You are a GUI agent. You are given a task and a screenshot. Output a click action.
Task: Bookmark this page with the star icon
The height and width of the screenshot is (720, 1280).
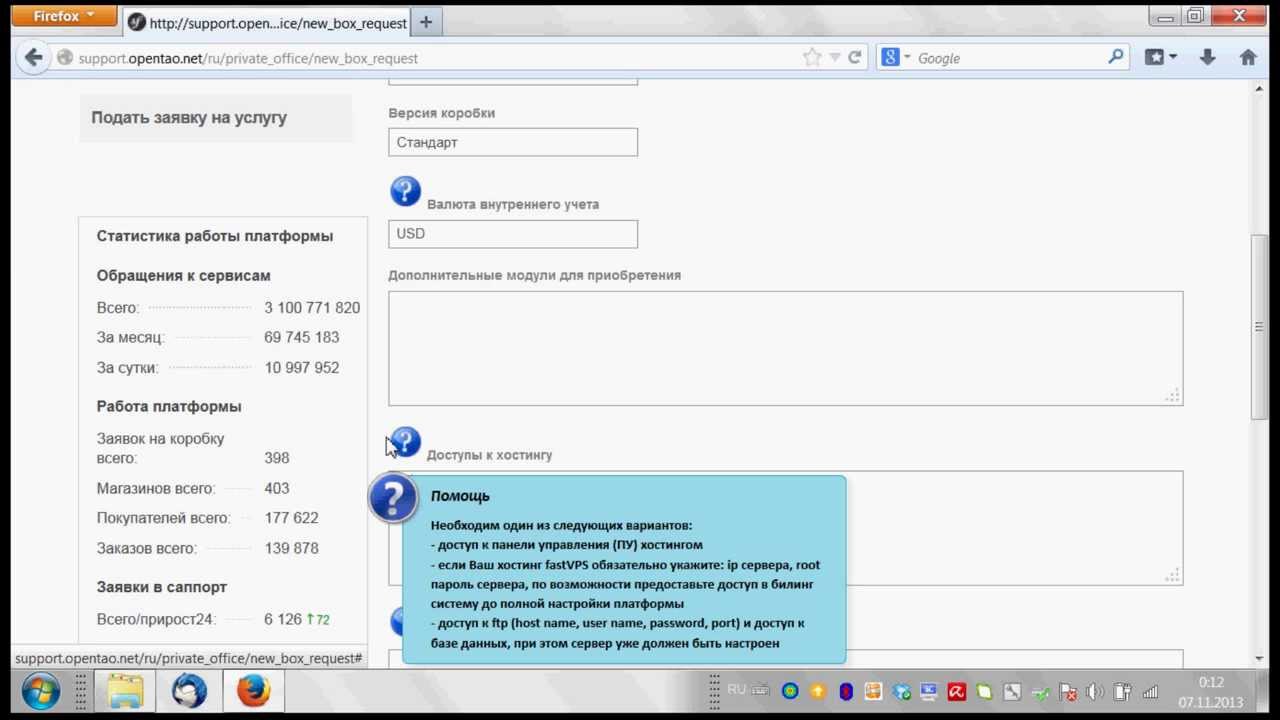coord(812,58)
